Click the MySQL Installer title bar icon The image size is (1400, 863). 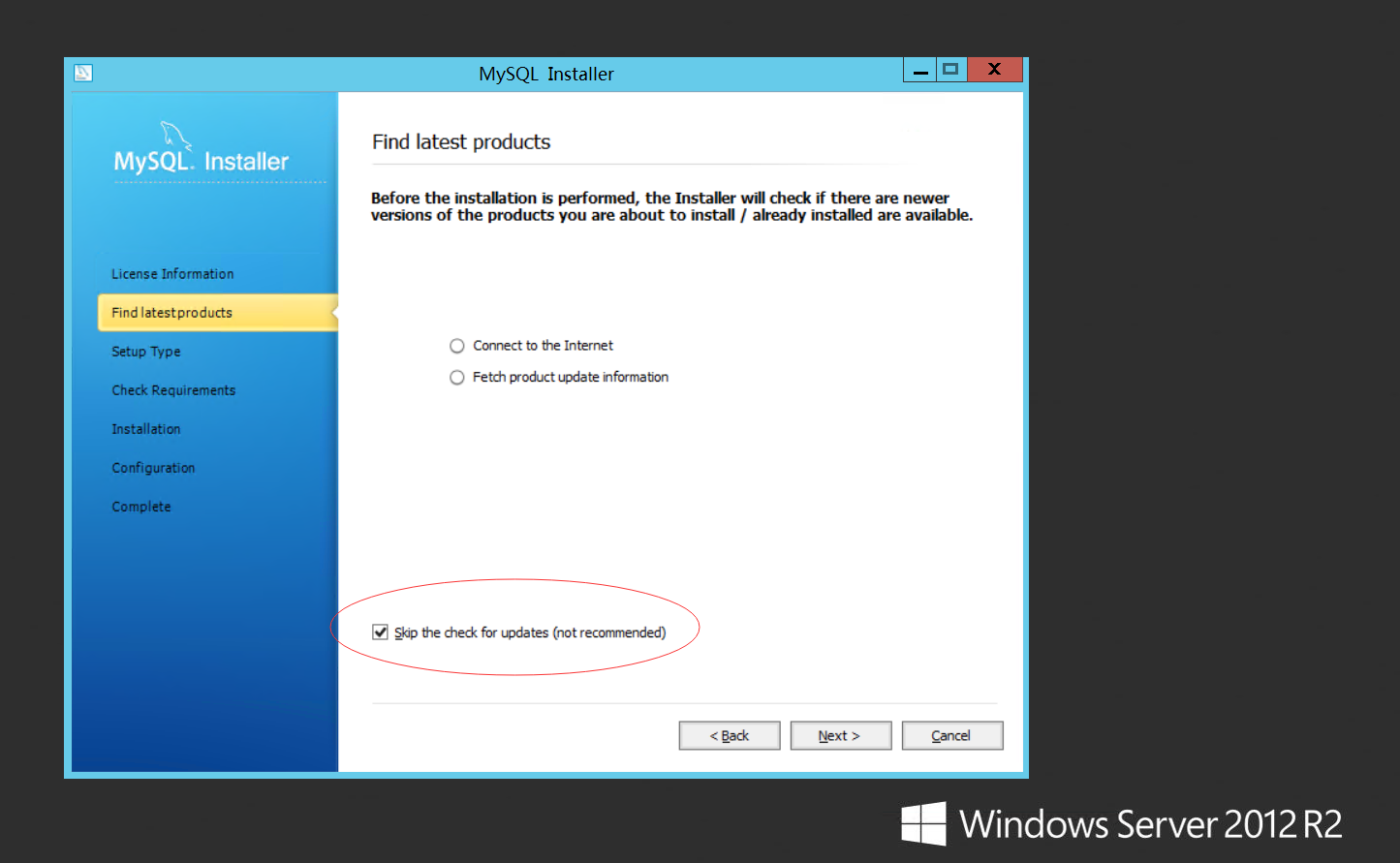point(83,73)
